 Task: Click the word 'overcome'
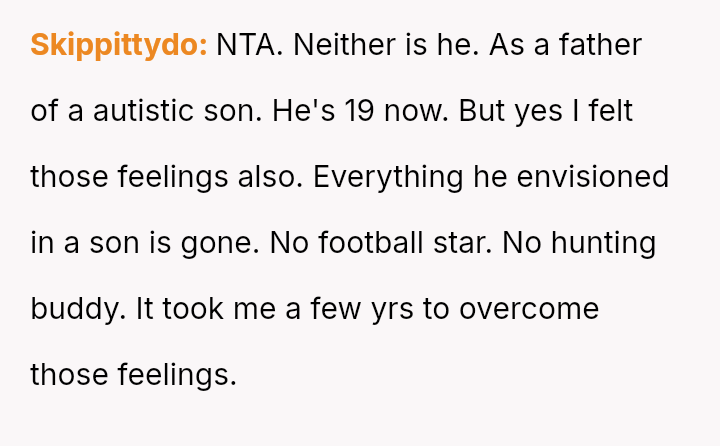(x=529, y=309)
